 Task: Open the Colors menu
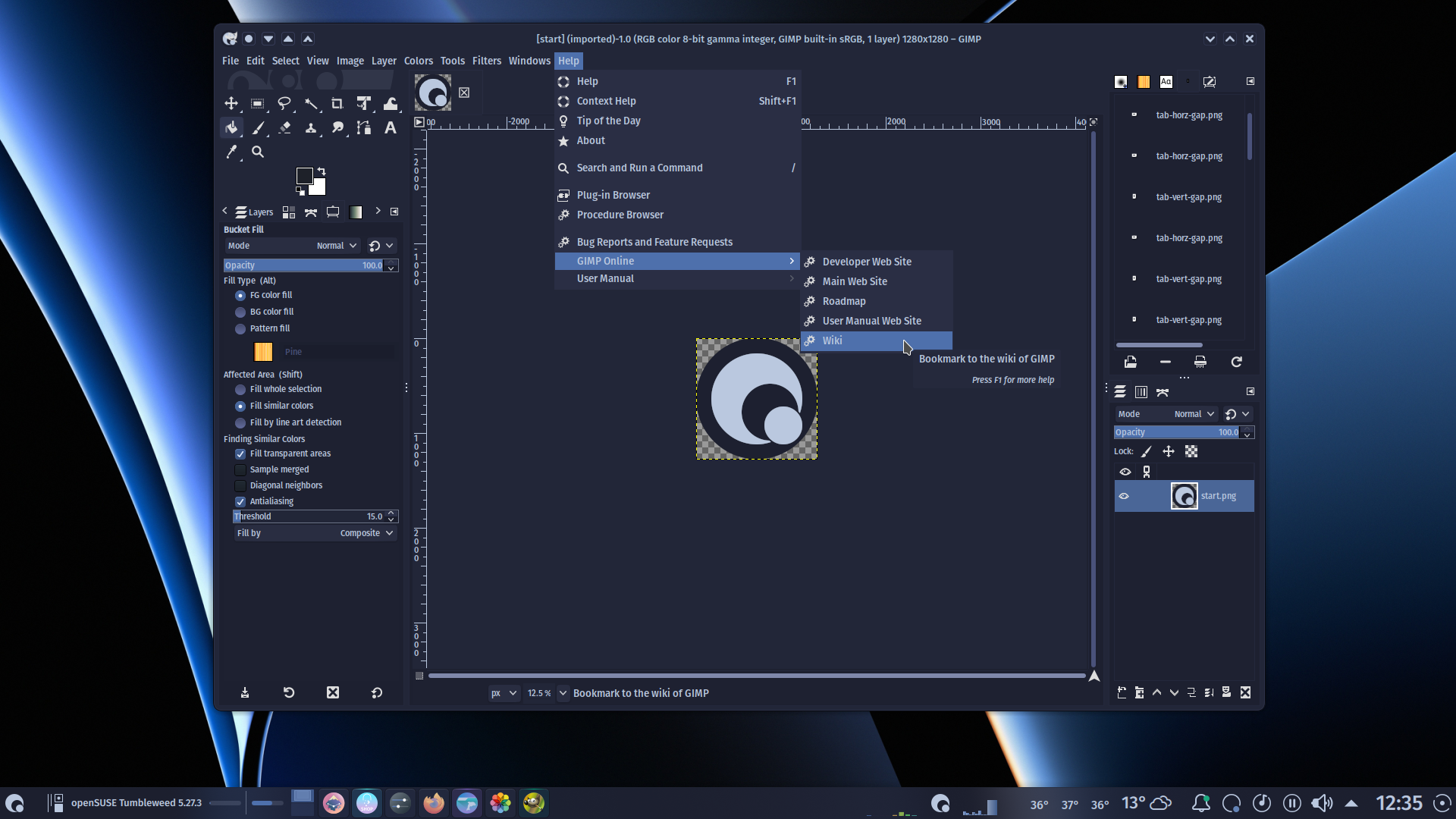point(419,61)
